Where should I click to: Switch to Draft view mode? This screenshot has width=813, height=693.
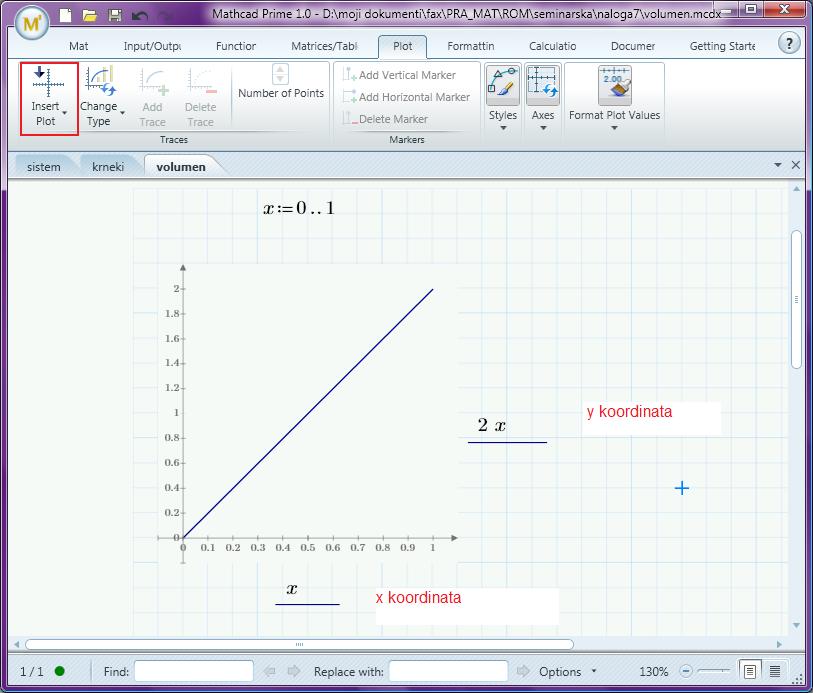[x=775, y=670]
